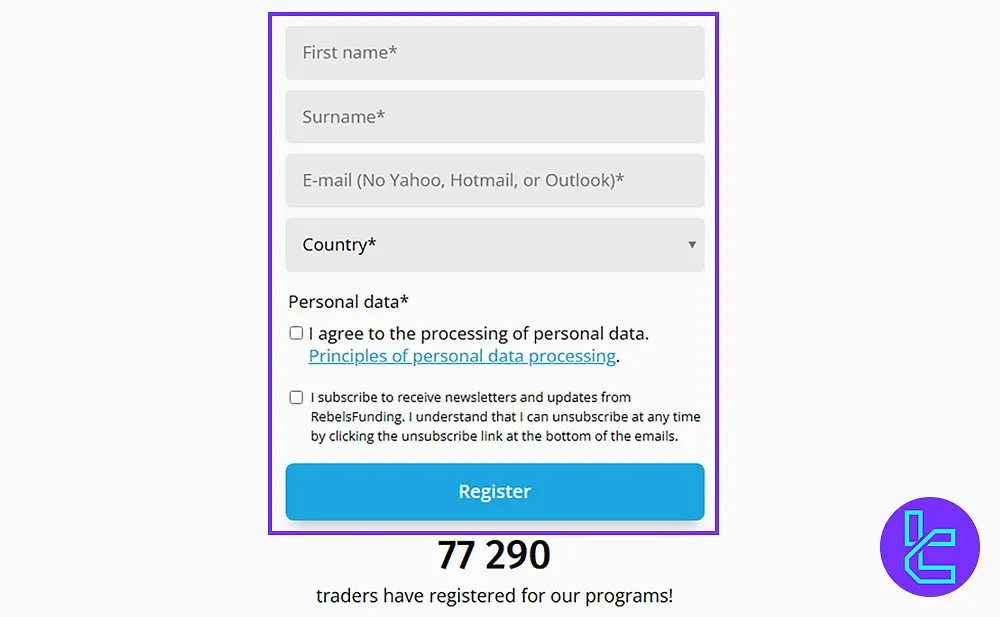Click the "I subscribe to receive newsletters" text line
The image size is (1000, 617).
(470, 397)
